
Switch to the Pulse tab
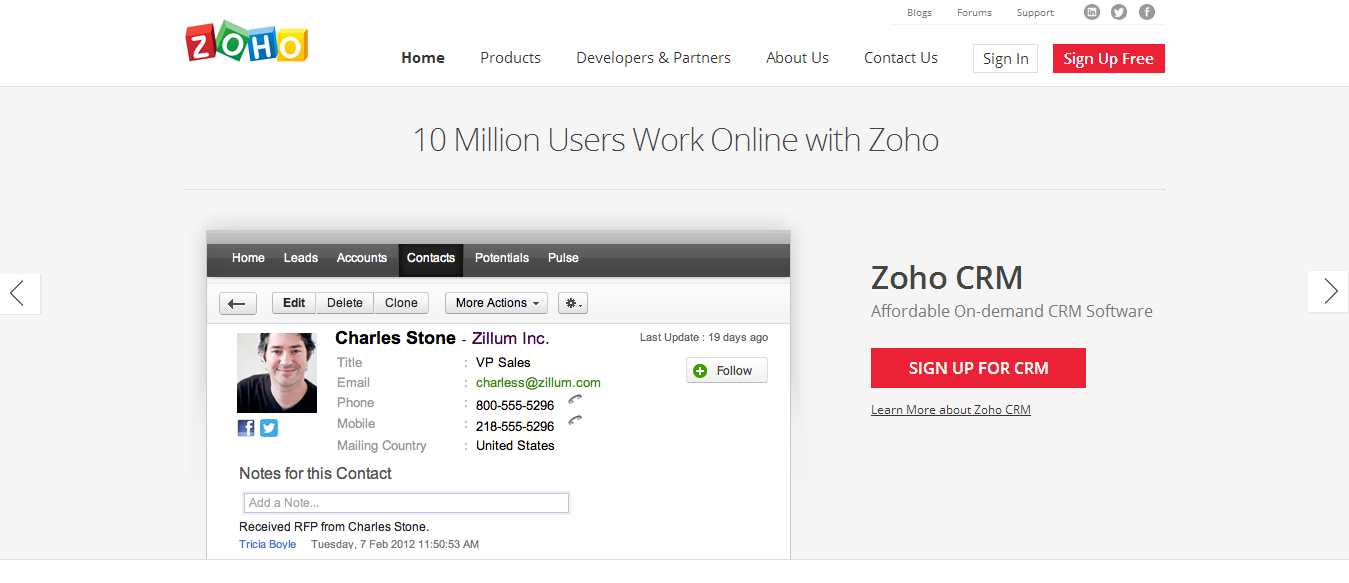click(x=563, y=258)
